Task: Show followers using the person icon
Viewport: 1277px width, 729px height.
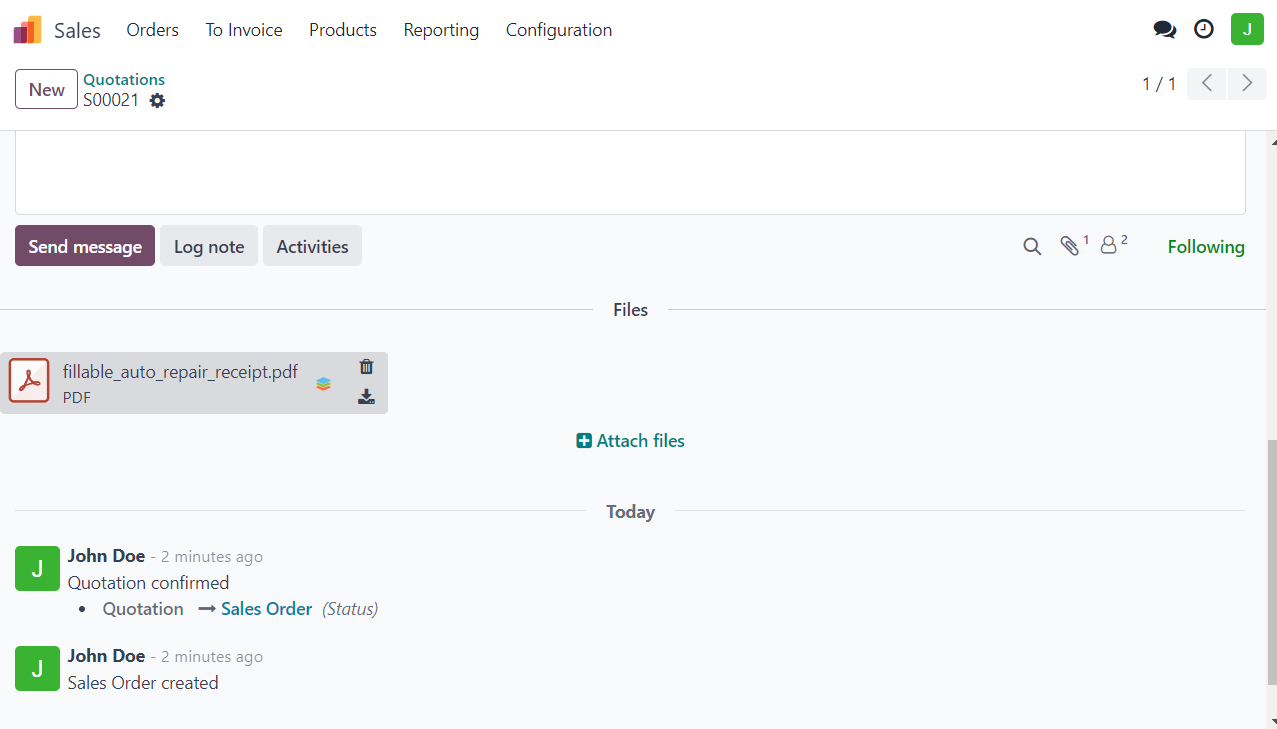Action: pos(1108,246)
